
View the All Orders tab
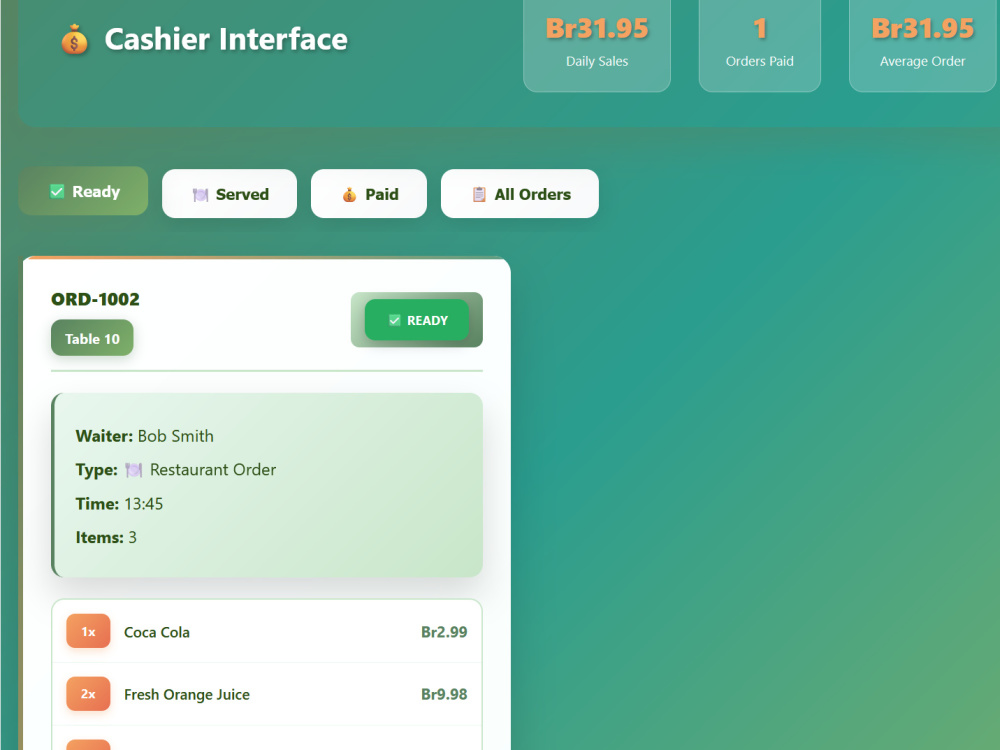520,194
